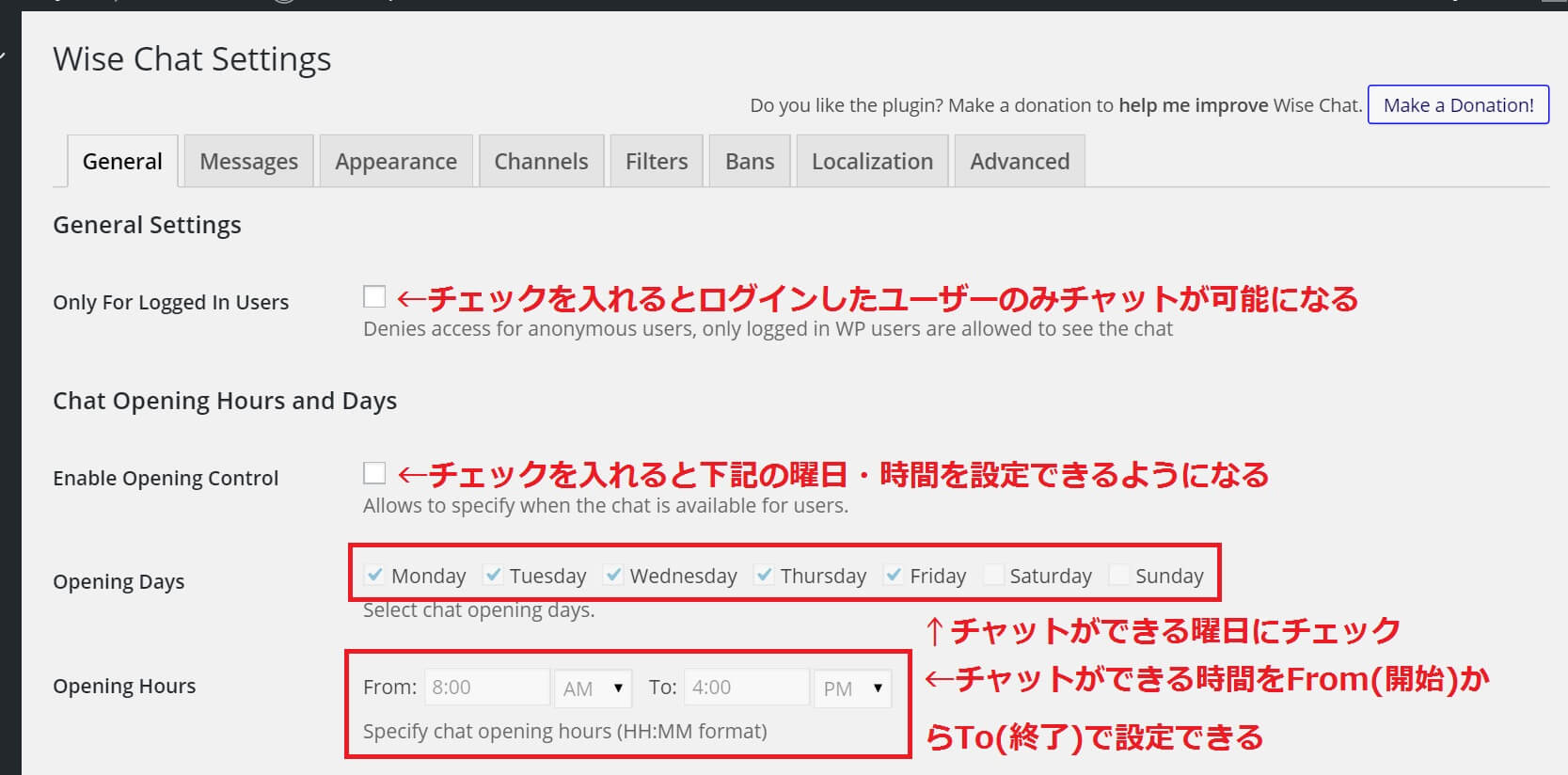The image size is (1568, 775).
Task: Check the Saturday opening day
Action: tap(993, 575)
